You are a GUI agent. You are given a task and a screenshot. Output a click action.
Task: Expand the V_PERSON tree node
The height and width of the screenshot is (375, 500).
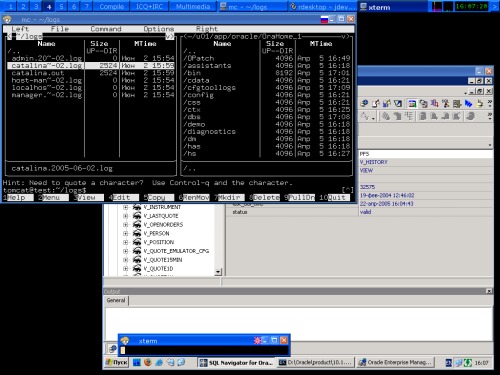[126, 234]
